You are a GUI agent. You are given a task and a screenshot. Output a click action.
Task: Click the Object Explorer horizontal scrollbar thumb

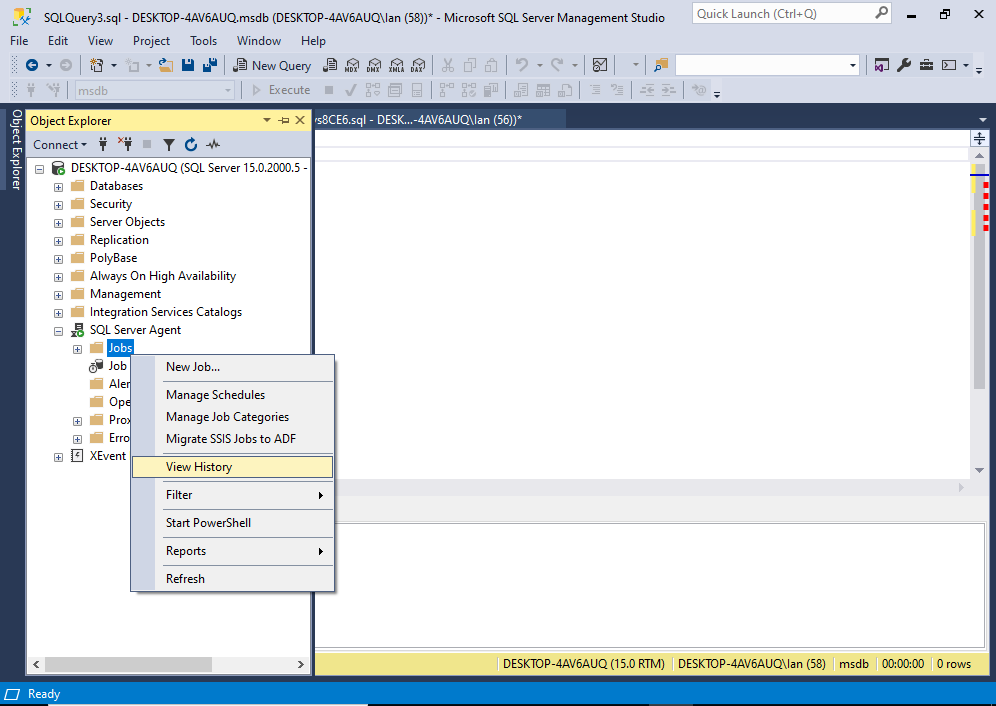(128, 665)
